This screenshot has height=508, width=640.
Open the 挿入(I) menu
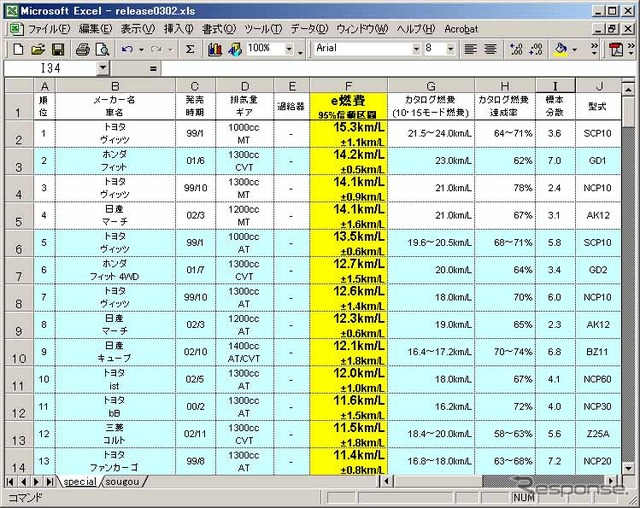pyautogui.click(x=178, y=29)
